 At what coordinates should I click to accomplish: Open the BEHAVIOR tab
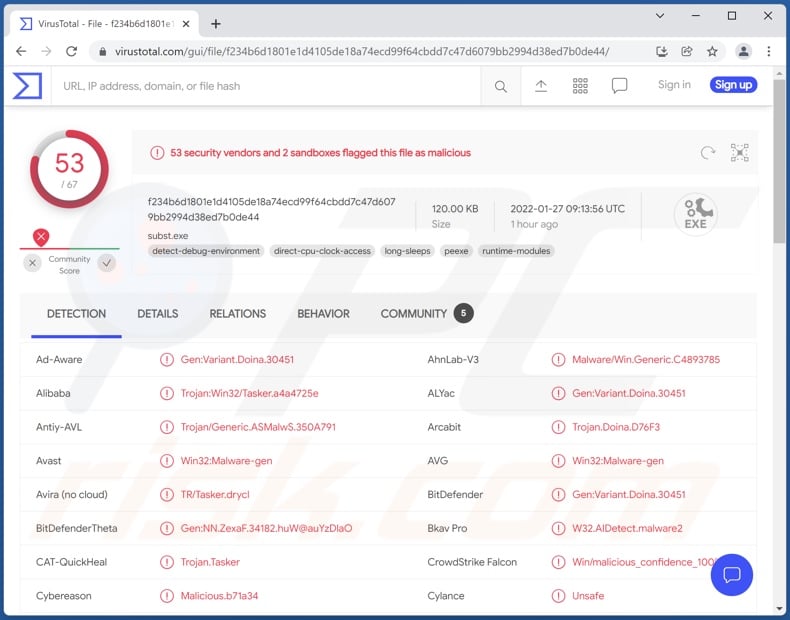pyautogui.click(x=323, y=314)
